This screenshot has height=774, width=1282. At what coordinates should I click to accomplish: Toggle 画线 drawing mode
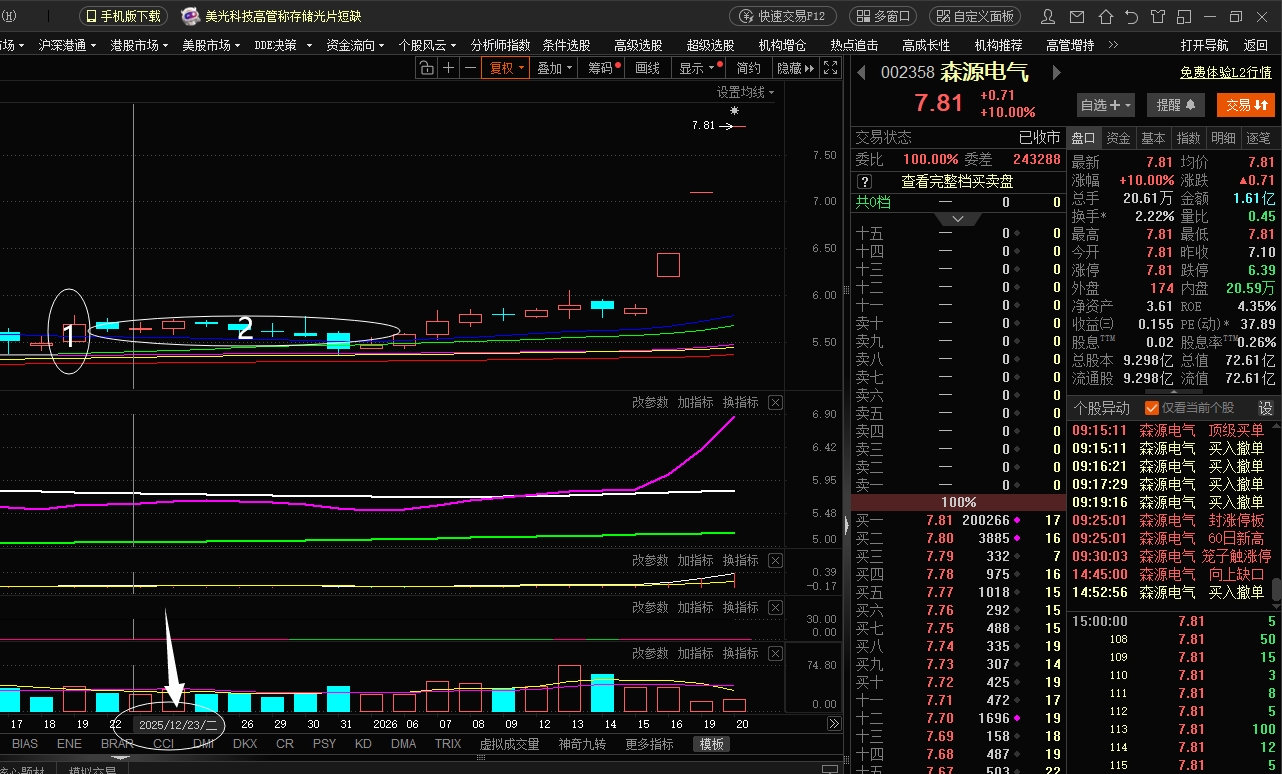click(x=648, y=68)
